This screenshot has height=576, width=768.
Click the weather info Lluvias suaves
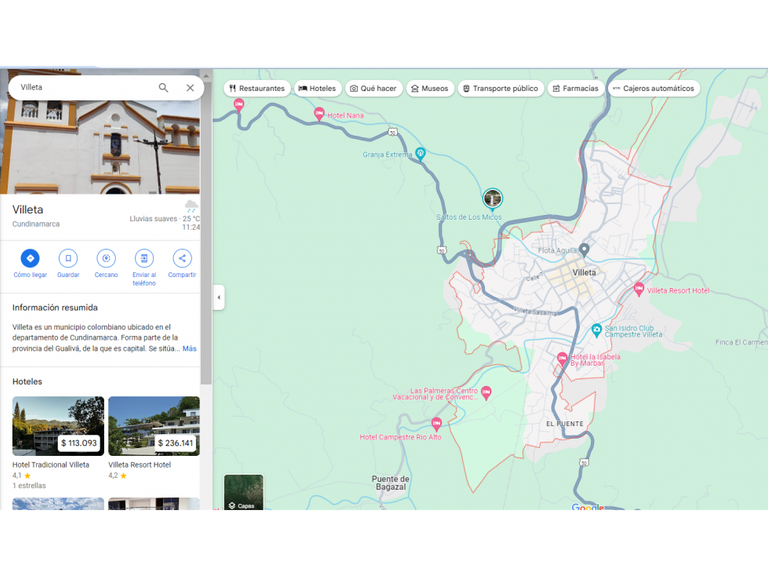click(164, 218)
